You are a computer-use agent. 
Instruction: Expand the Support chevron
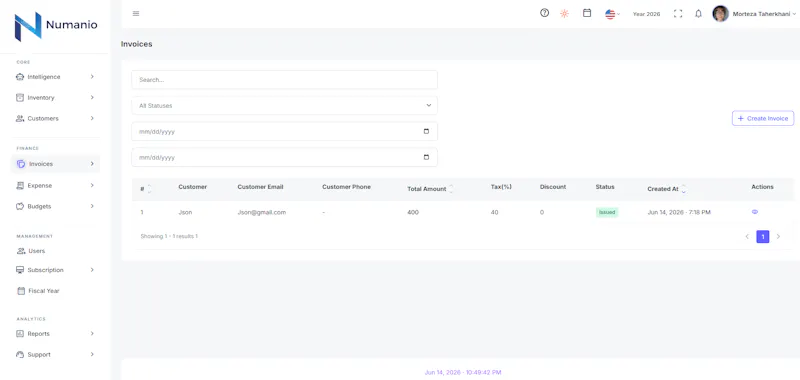[x=92, y=354]
